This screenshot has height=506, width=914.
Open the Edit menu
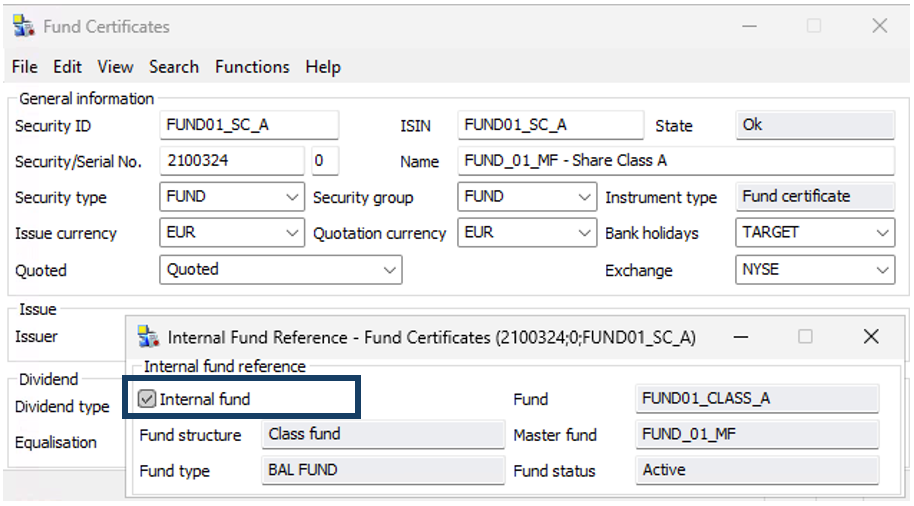[x=67, y=67]
